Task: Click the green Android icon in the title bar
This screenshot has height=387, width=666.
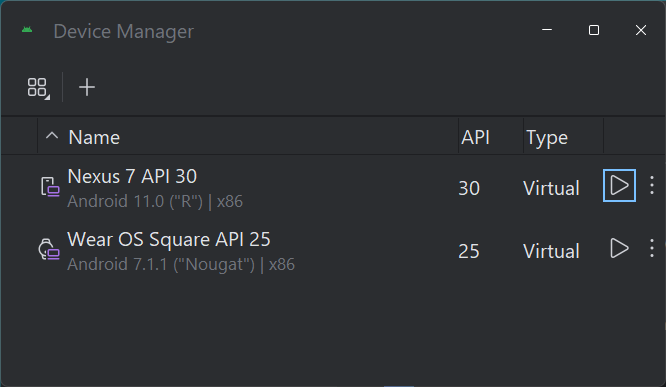Action: coord(27,30)
